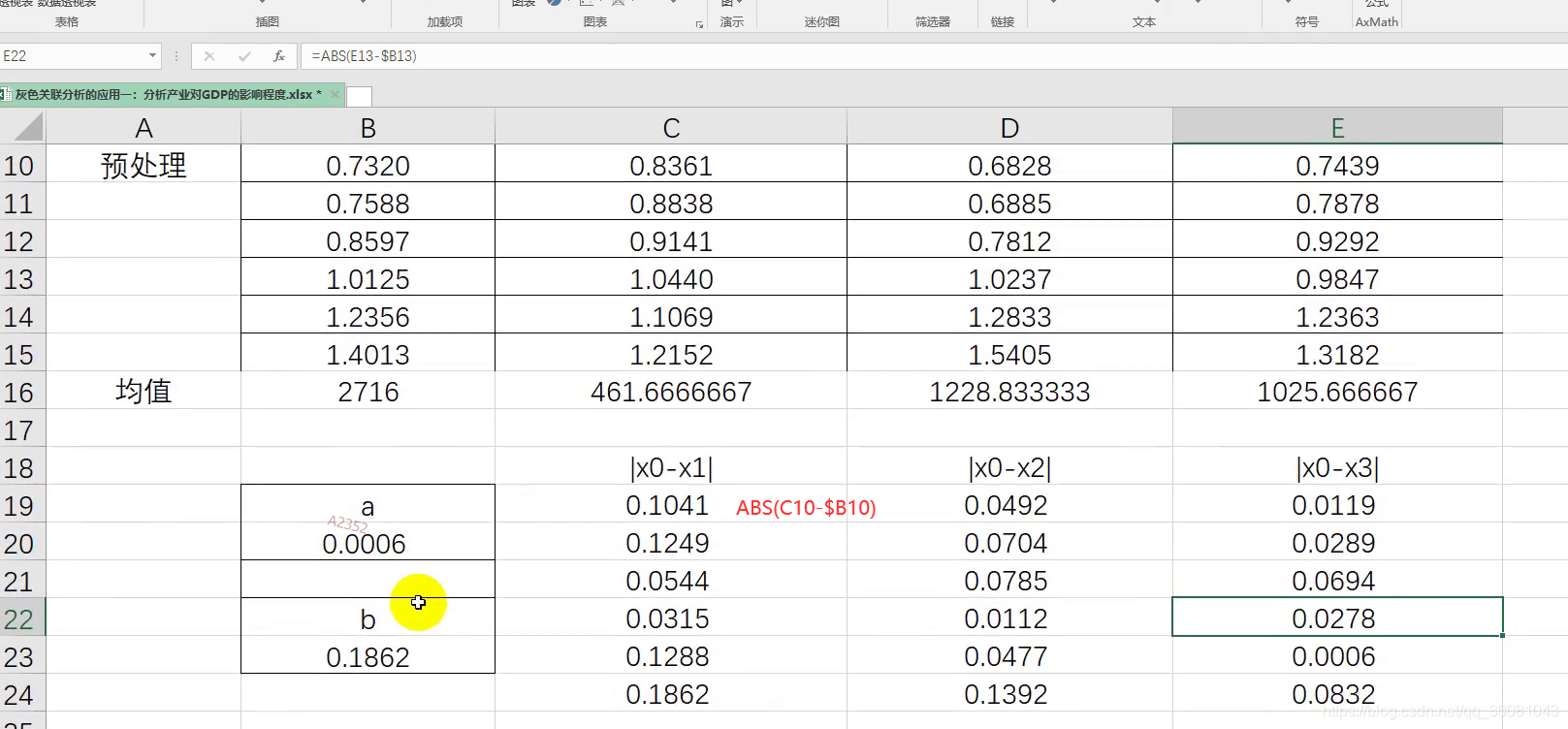The image size is (1568, 729).
Task: Click the AxMath ribbon group label
Action: coord(1377,21)
